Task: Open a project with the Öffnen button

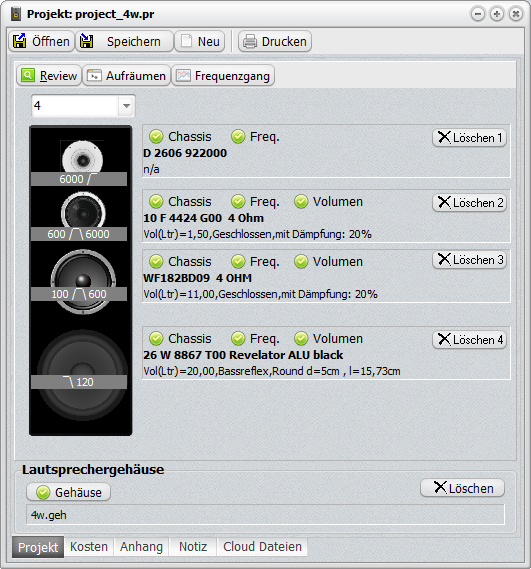Action: point(41,41)
